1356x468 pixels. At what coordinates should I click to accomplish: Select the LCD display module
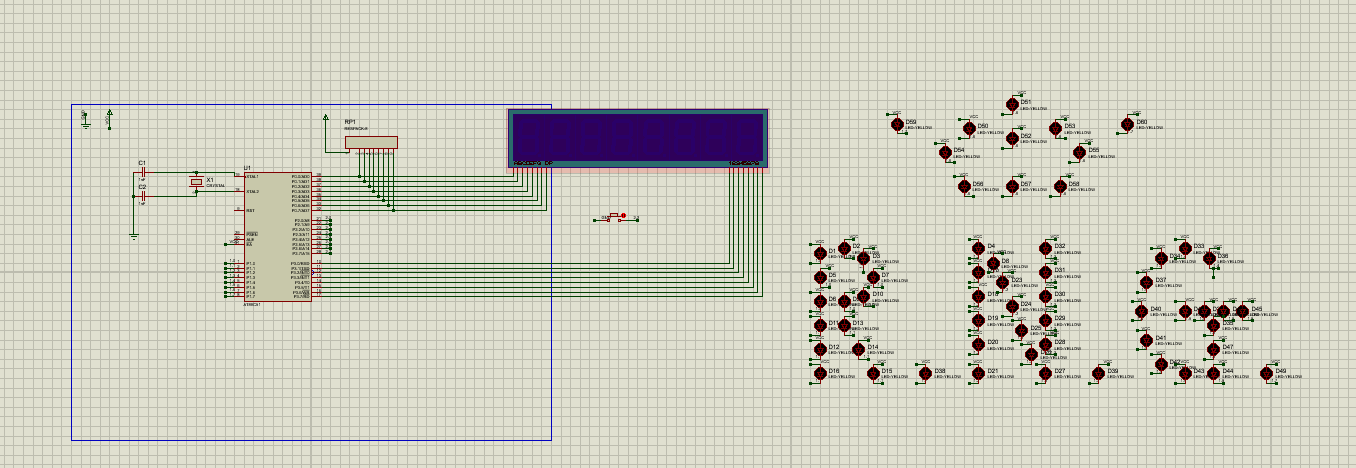point(638,140)
